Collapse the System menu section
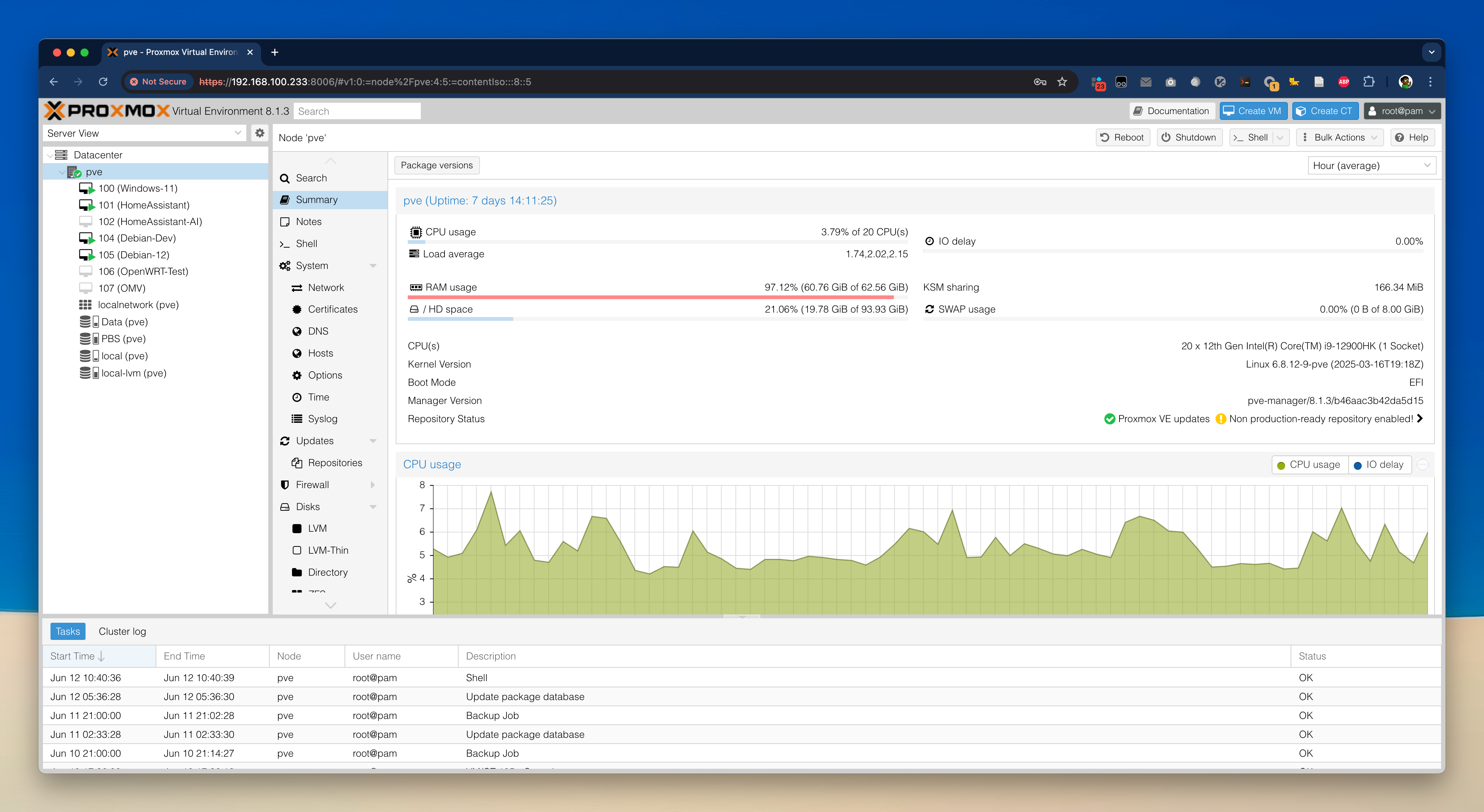 (x=373, y=266)
